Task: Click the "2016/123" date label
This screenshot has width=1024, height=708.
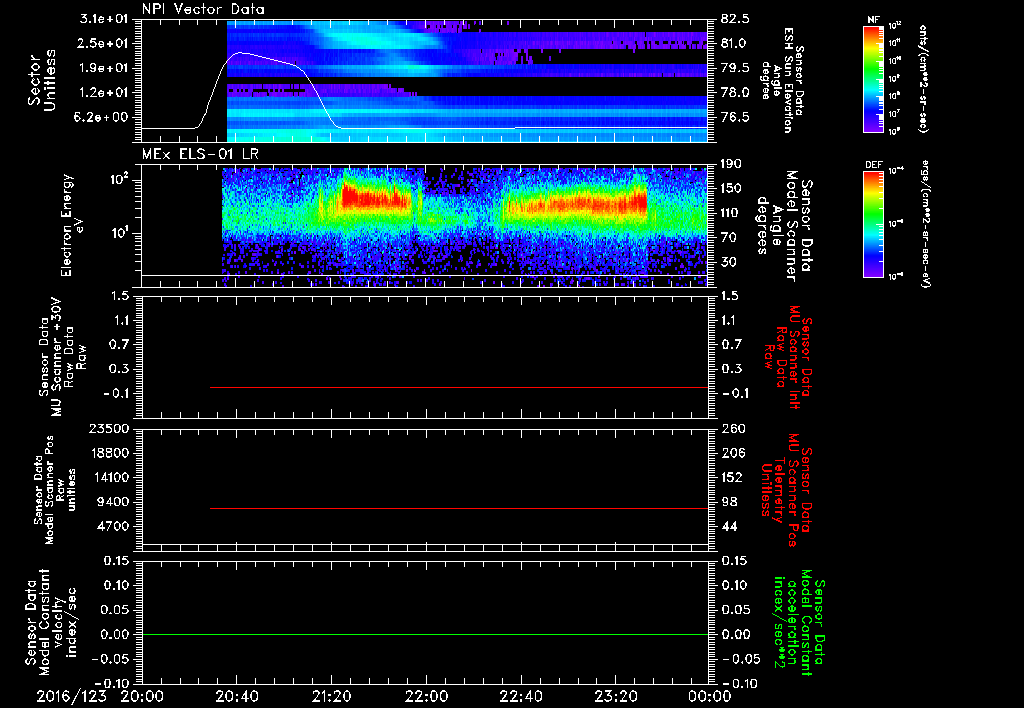Action: coord(71,696)
